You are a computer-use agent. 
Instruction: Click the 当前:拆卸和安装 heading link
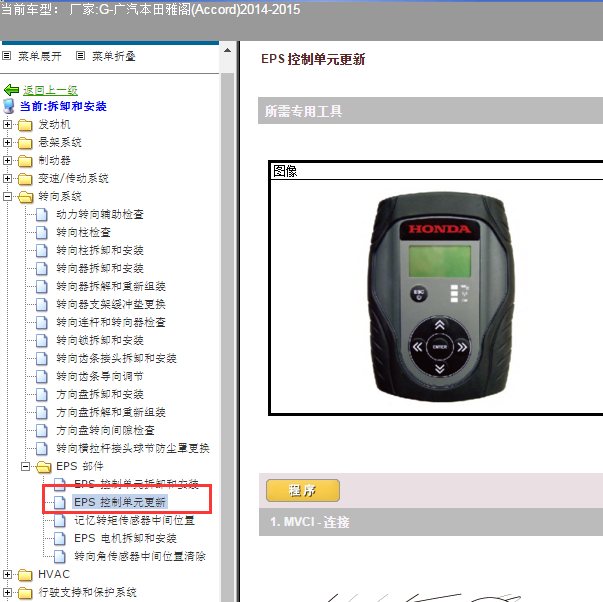click(x=63, y=107)
